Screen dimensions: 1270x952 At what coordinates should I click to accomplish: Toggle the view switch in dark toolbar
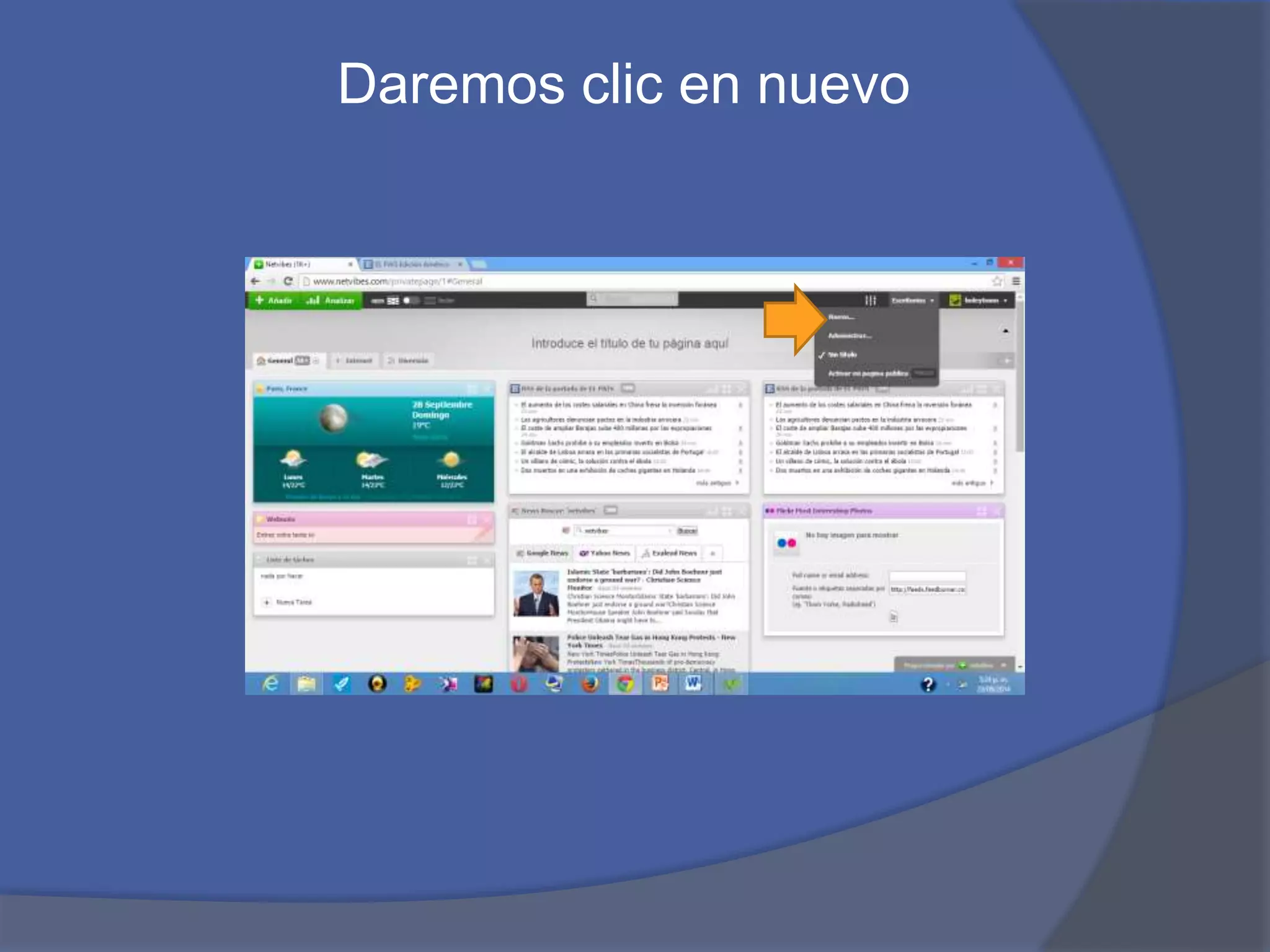[x=411, y=301]
